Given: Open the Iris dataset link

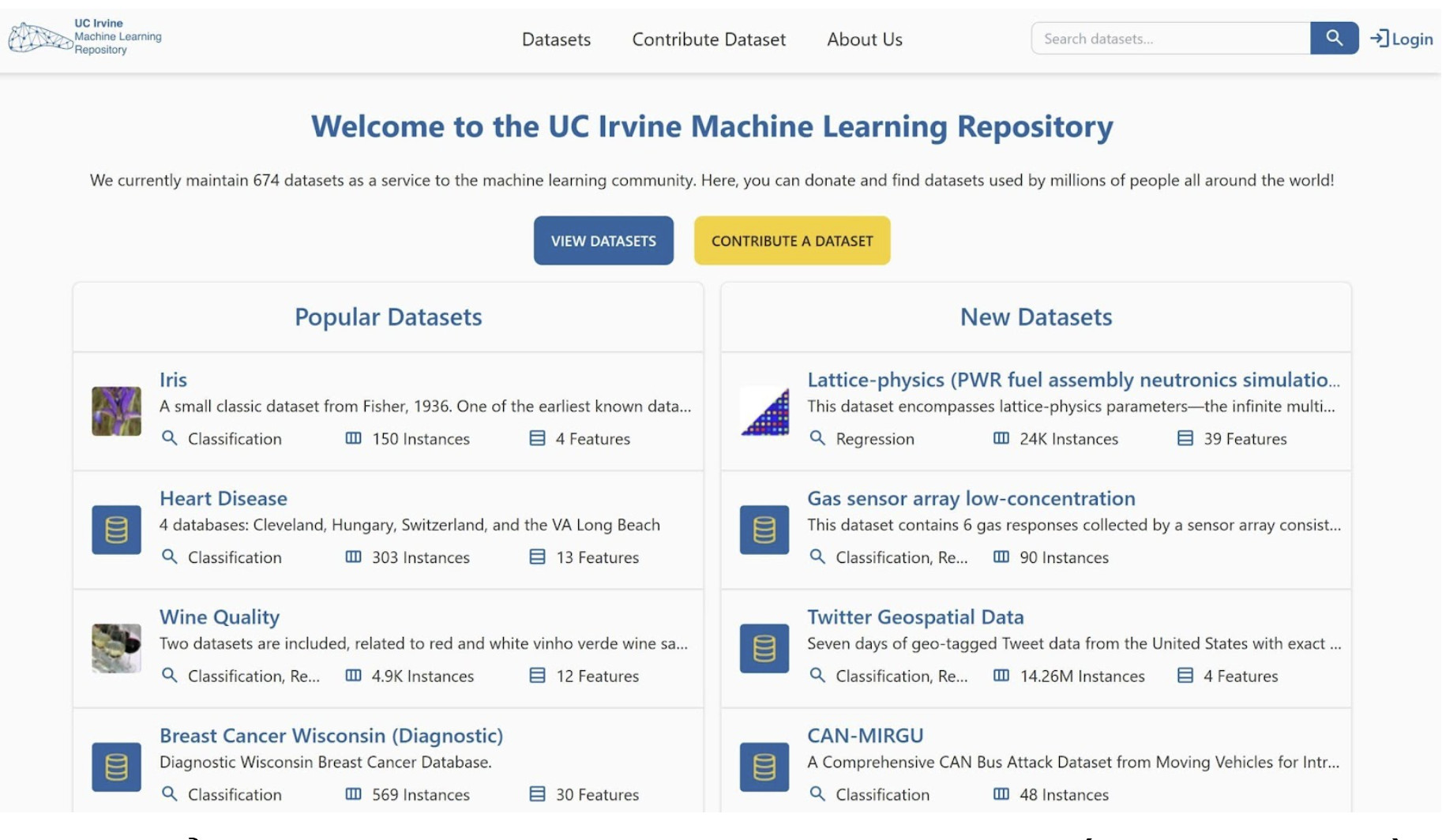Looking at the screenshot, I should [x=173, y=380].
